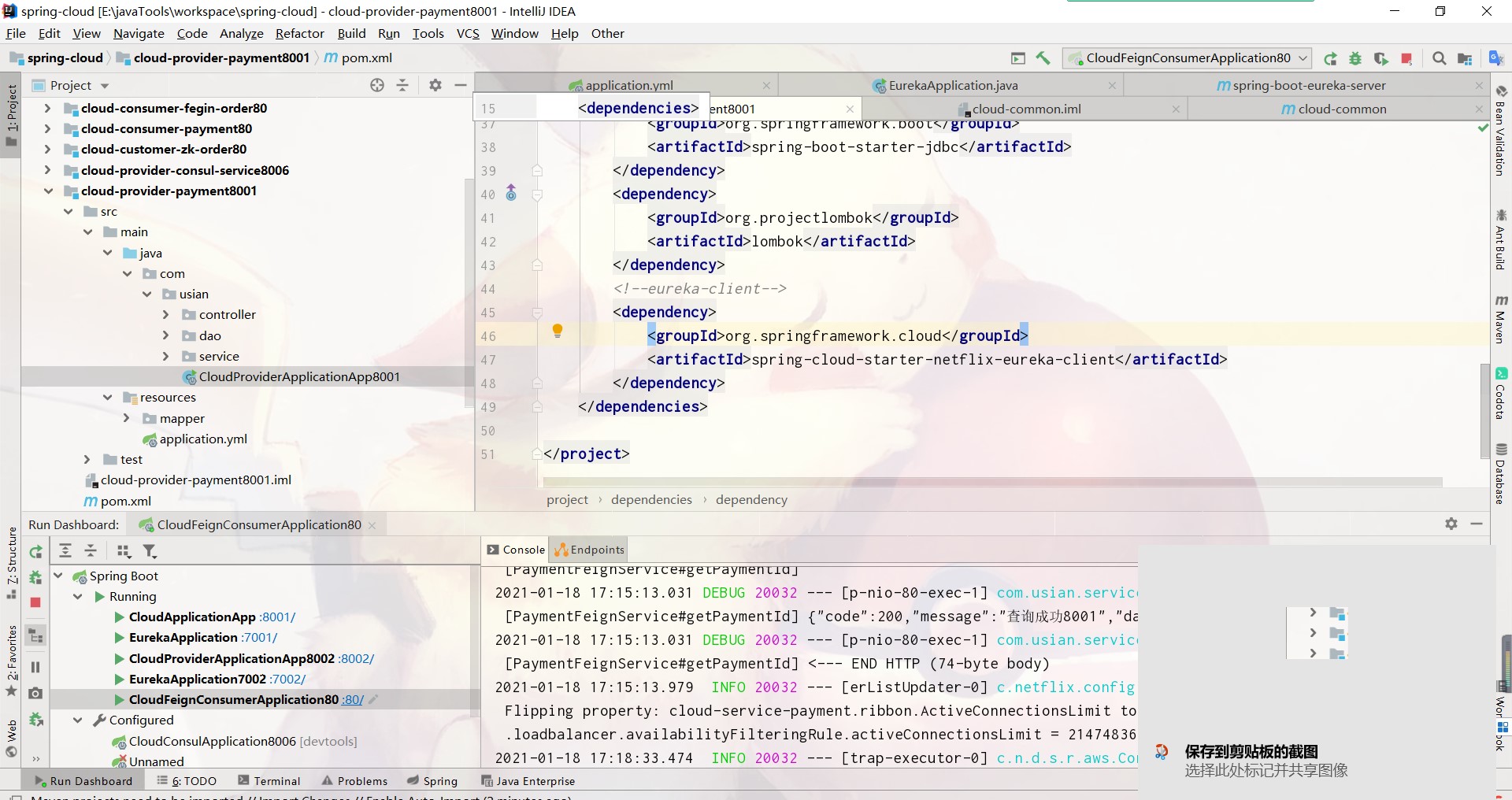Collapse the Running group in Run Dashboard
The width and height of the screenshot is (1512, 800).
click(x=78, y=596)
